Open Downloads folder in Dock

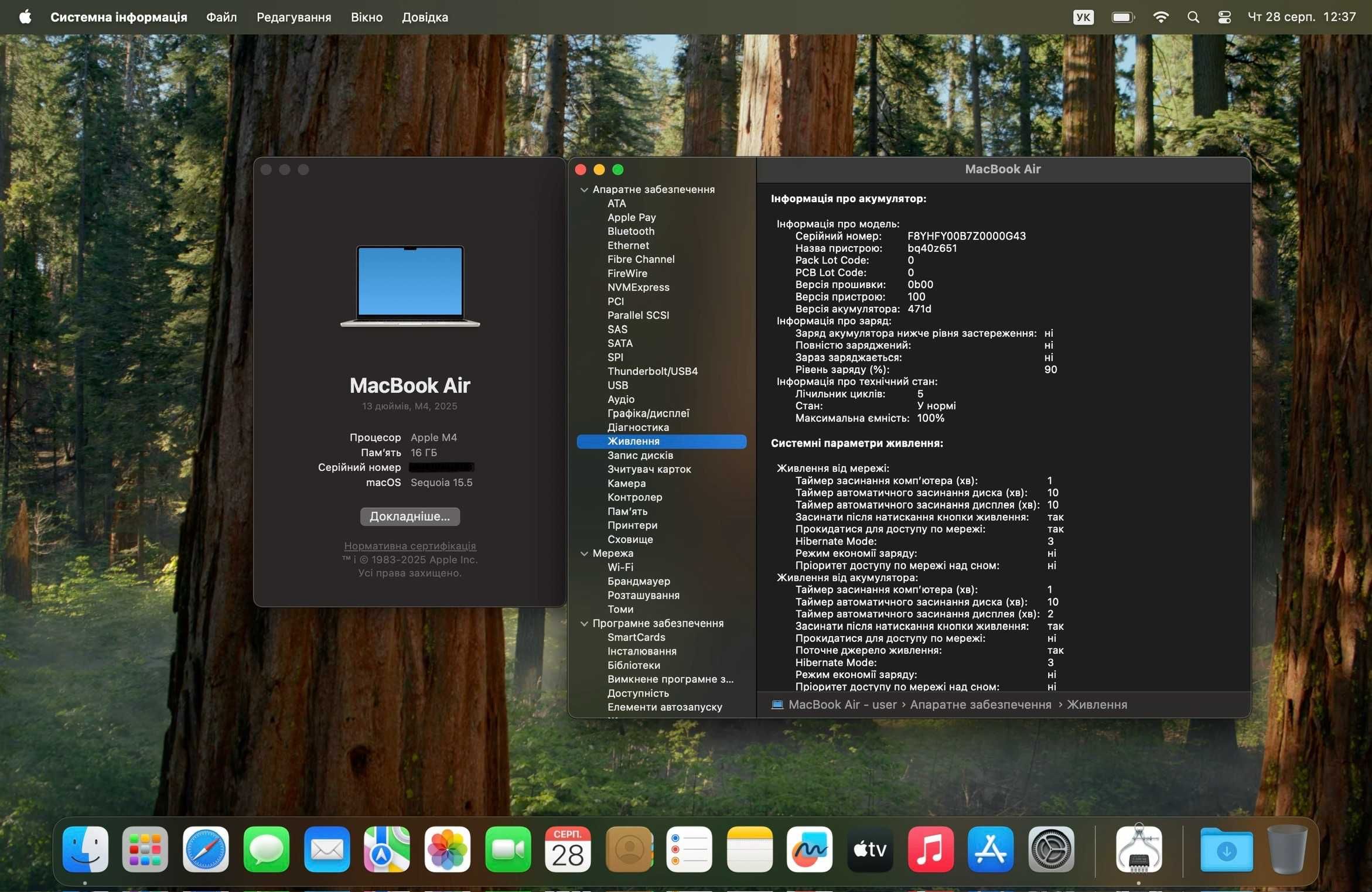click(1226, 849)
